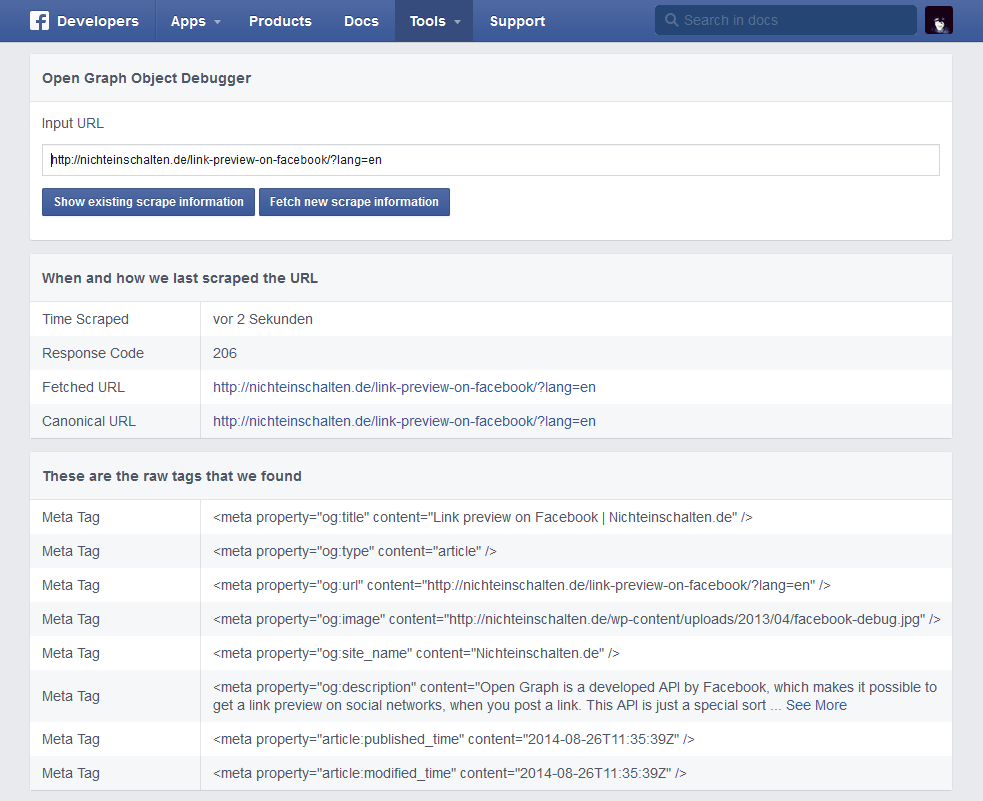
Task: Click the Time Scraped label
Action: coord(85,319)
